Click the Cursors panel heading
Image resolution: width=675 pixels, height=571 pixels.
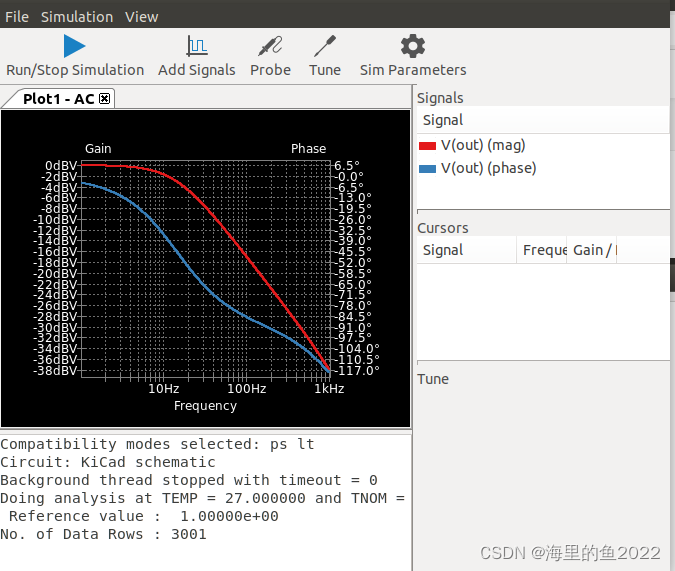point(443,228)
